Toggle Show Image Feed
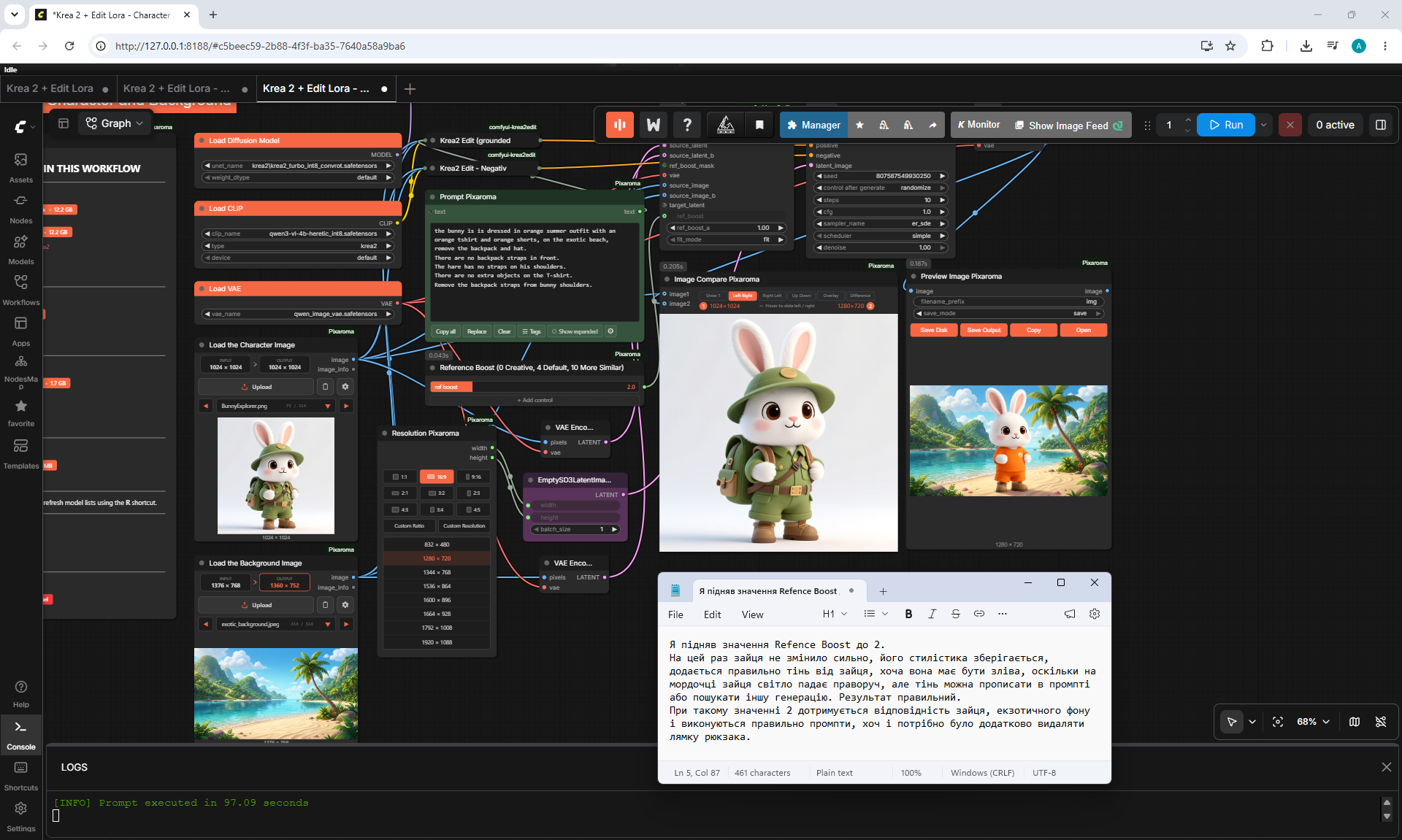The height and width of the screenshot is (840, 1402). point(1069,126)
